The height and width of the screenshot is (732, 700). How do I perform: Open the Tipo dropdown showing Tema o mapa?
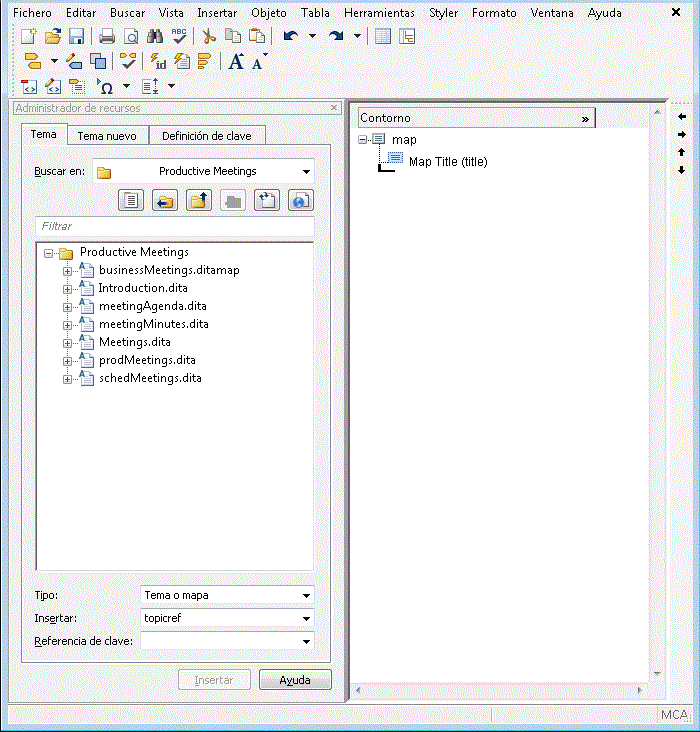(306, 596)
